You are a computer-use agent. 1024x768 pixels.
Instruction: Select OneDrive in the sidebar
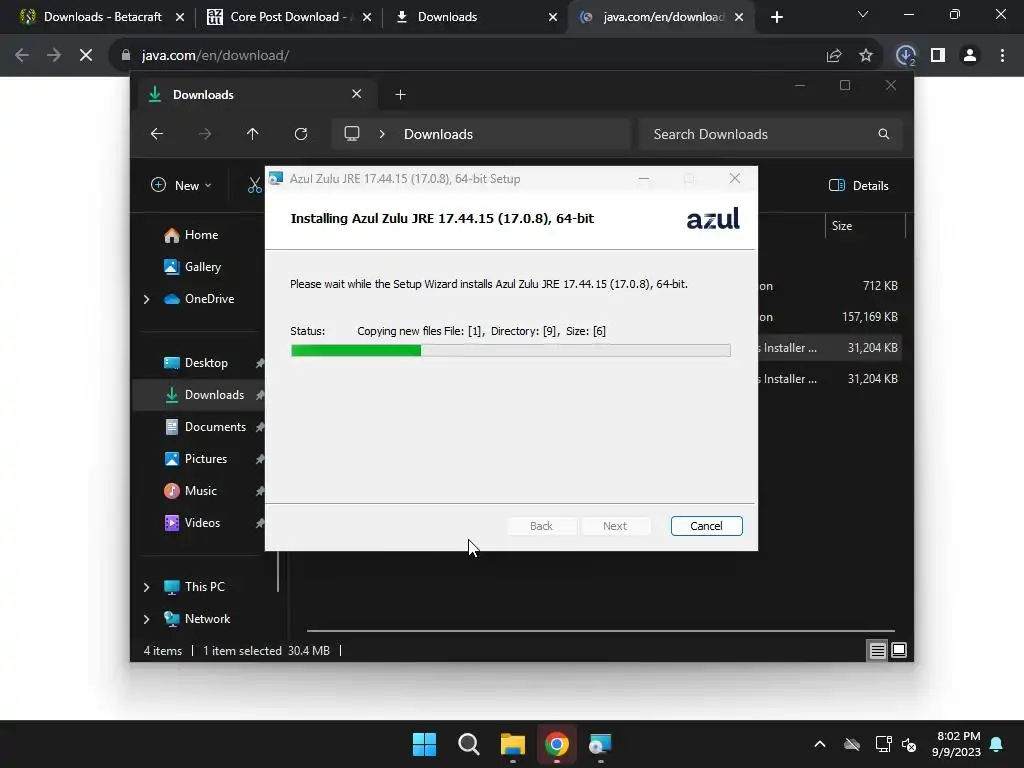tap(199, 298)
